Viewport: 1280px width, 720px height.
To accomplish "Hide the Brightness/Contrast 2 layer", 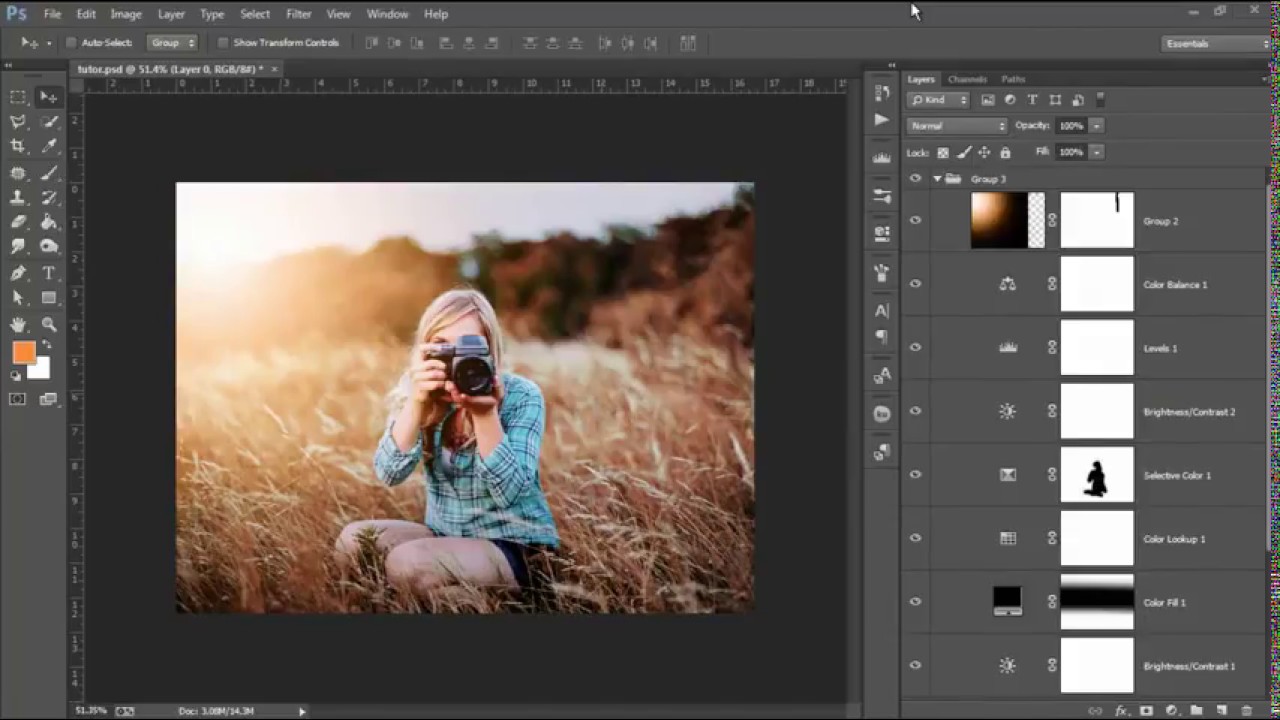I will pyautogui.click(x=915, y=411).
